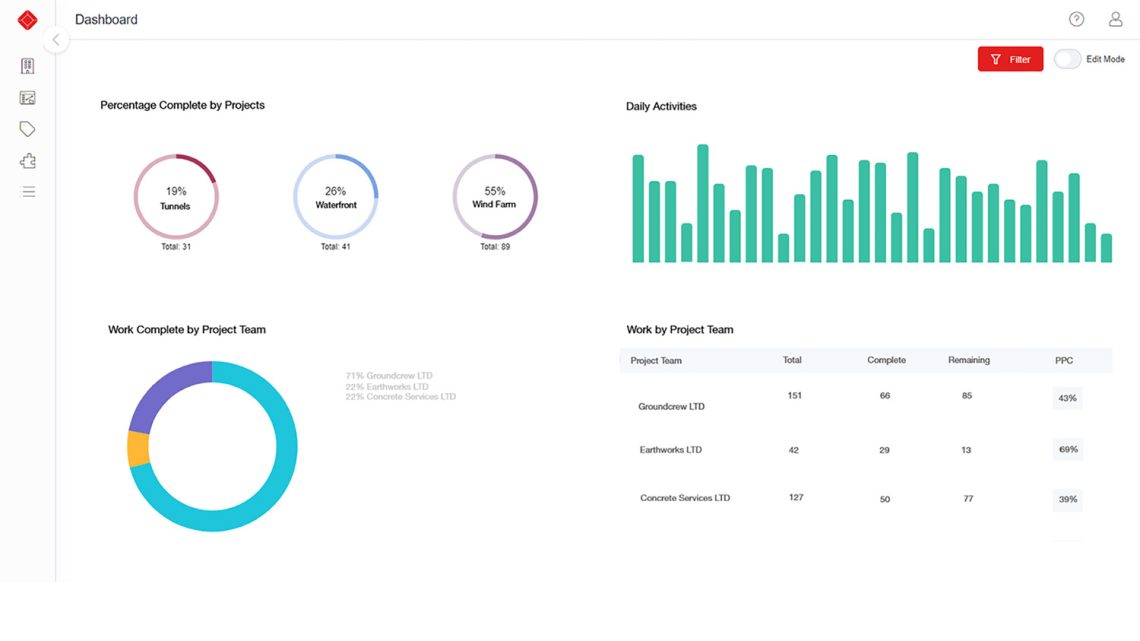Click the red Filter button
This screenshot has width=1140, height=641.
[1010, 59]
